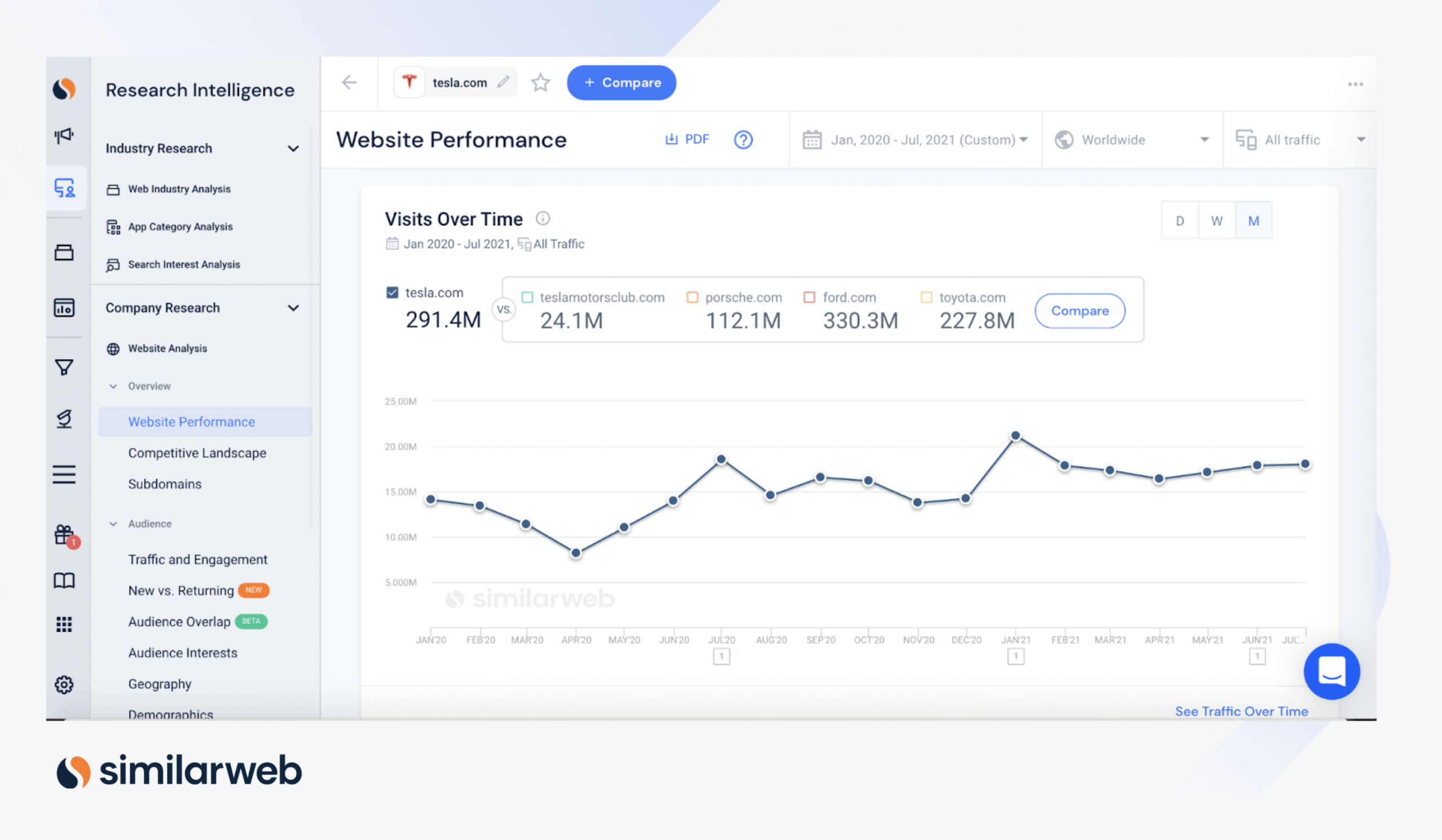
Task: Collapse the Company Research section
Action: (x=293, y=308)
